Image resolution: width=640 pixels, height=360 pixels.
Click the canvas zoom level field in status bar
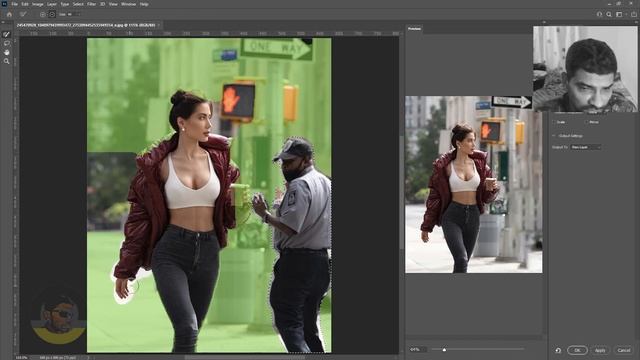click(x=21, y=358)
